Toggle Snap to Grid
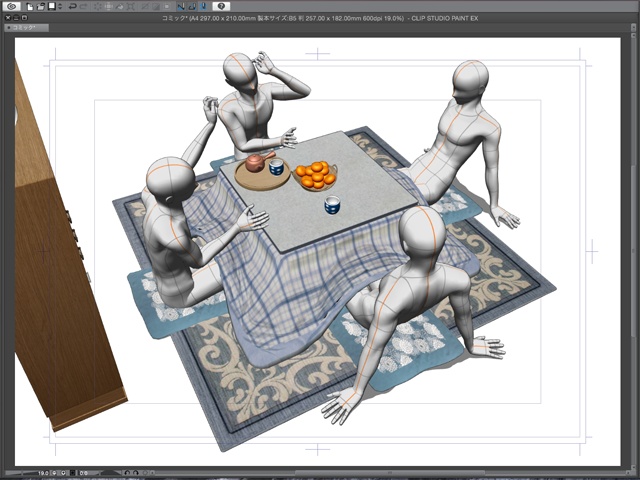Viewport: 640px width, 480px height. click(203, 7)
